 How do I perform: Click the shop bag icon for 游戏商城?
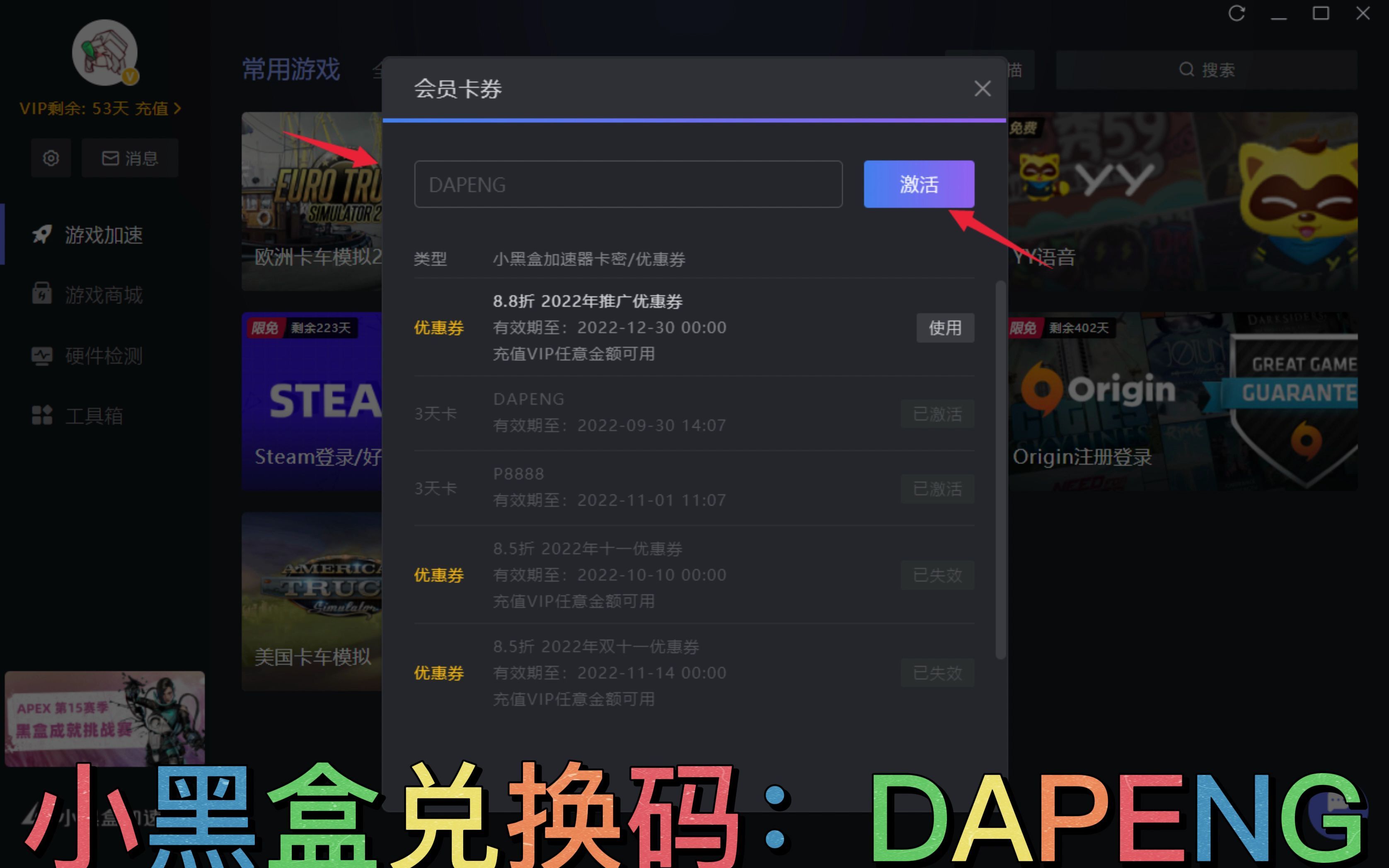coord(42,293)
